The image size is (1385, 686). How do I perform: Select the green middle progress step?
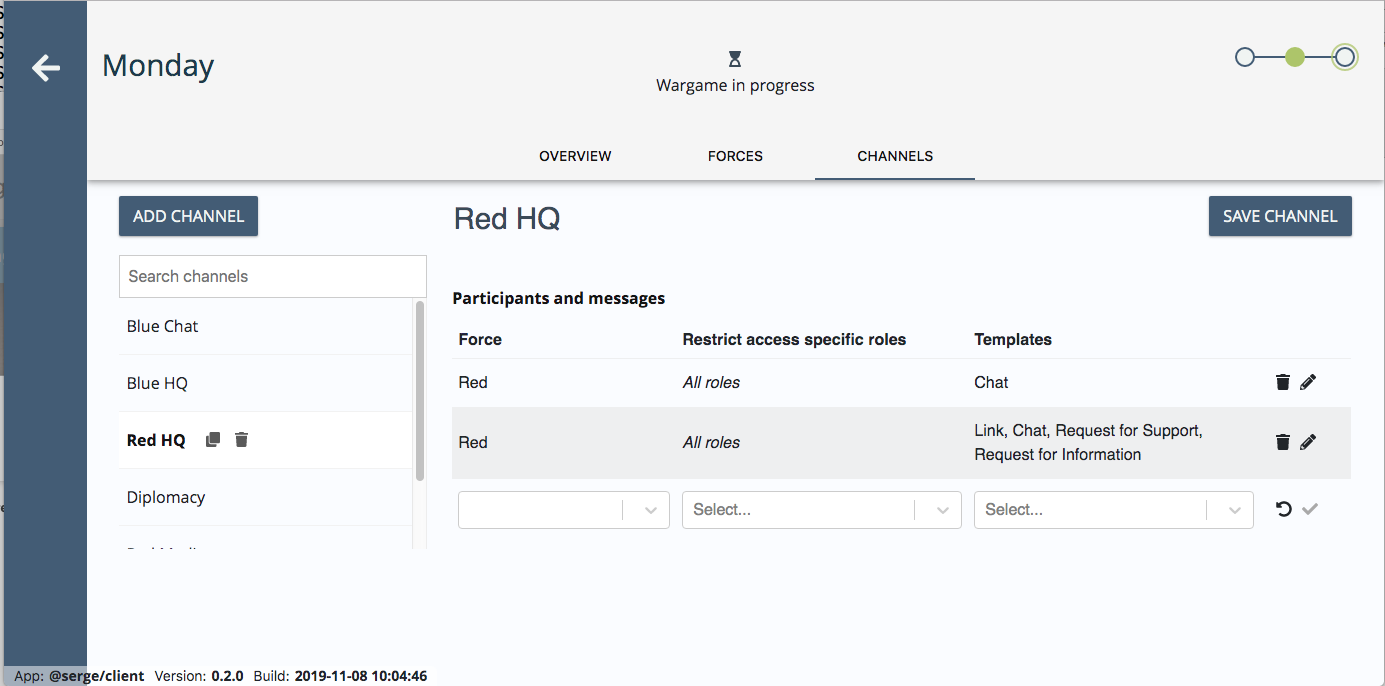point(1295,57)
